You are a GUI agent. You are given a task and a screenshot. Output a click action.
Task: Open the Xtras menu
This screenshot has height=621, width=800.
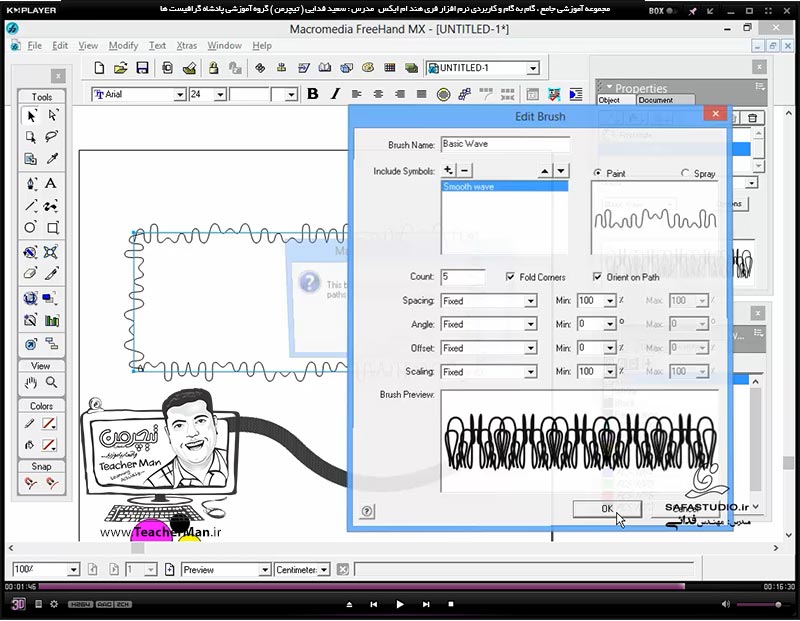click(x=186, y=45)
